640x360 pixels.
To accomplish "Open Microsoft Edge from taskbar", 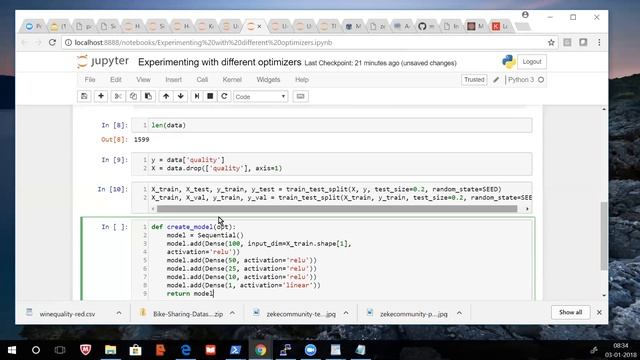I will click(x=185, y=350).
